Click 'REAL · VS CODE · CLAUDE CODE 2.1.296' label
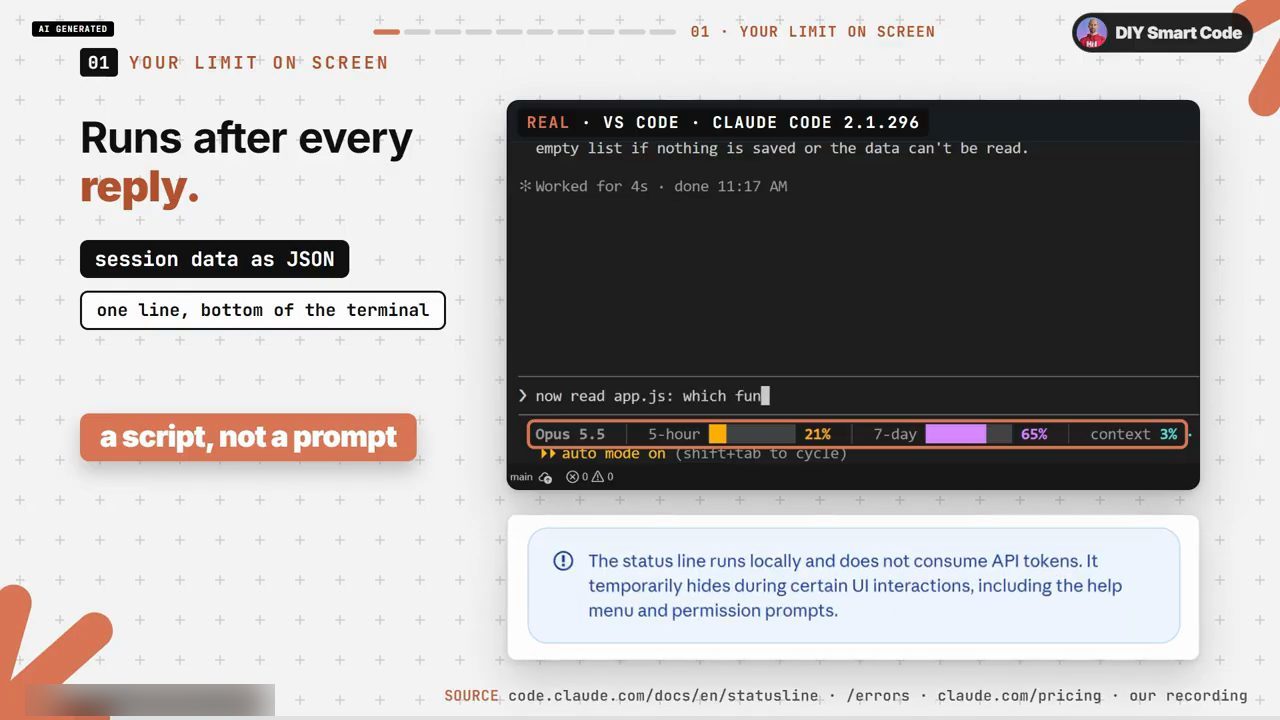This screenshot has width=1280, height=720. 723,122
